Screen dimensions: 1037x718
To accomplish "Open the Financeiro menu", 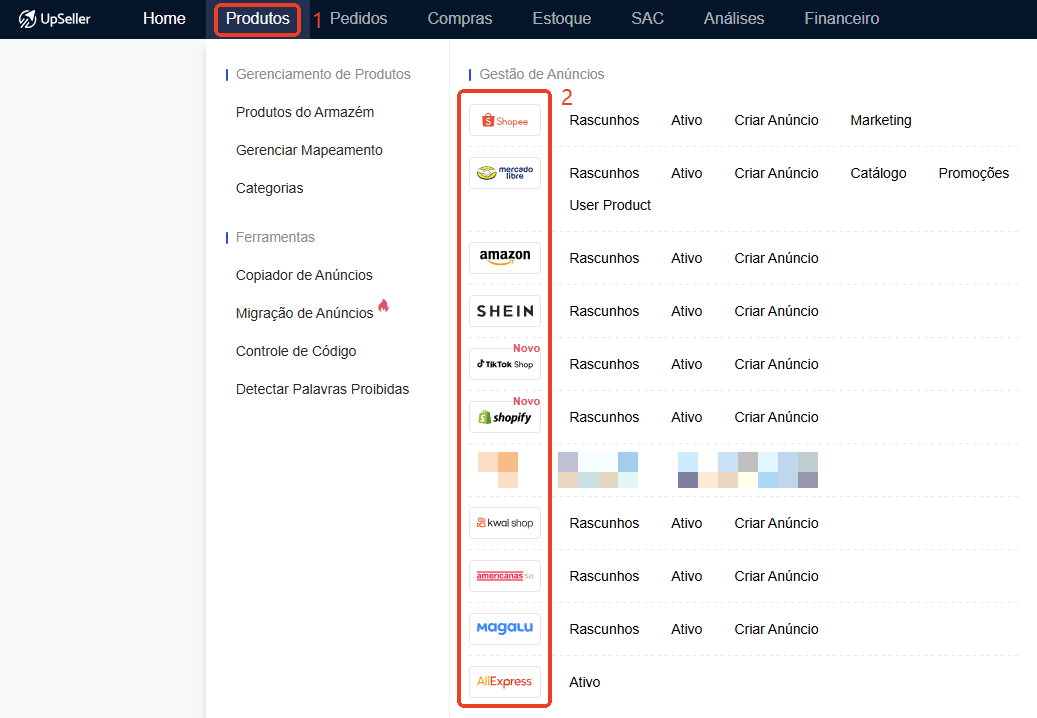I will click(x=841, y=19).
